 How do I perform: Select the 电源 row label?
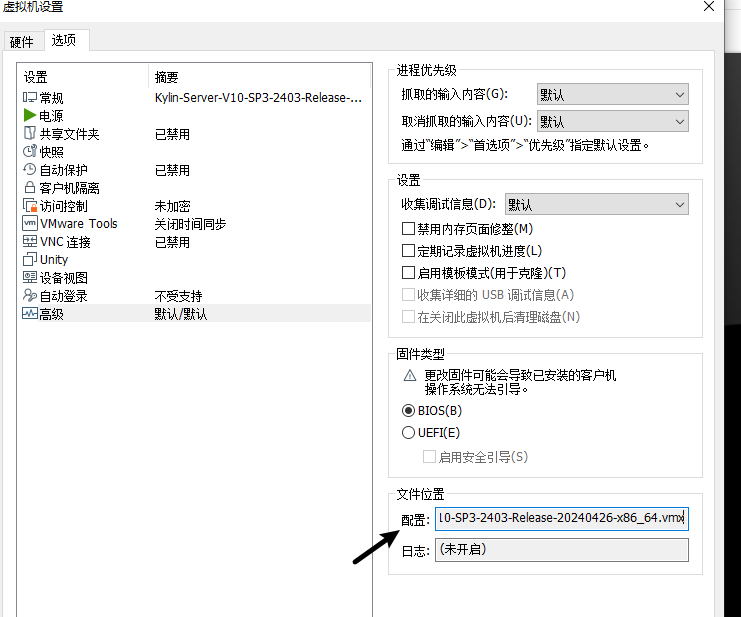point(52,116)
